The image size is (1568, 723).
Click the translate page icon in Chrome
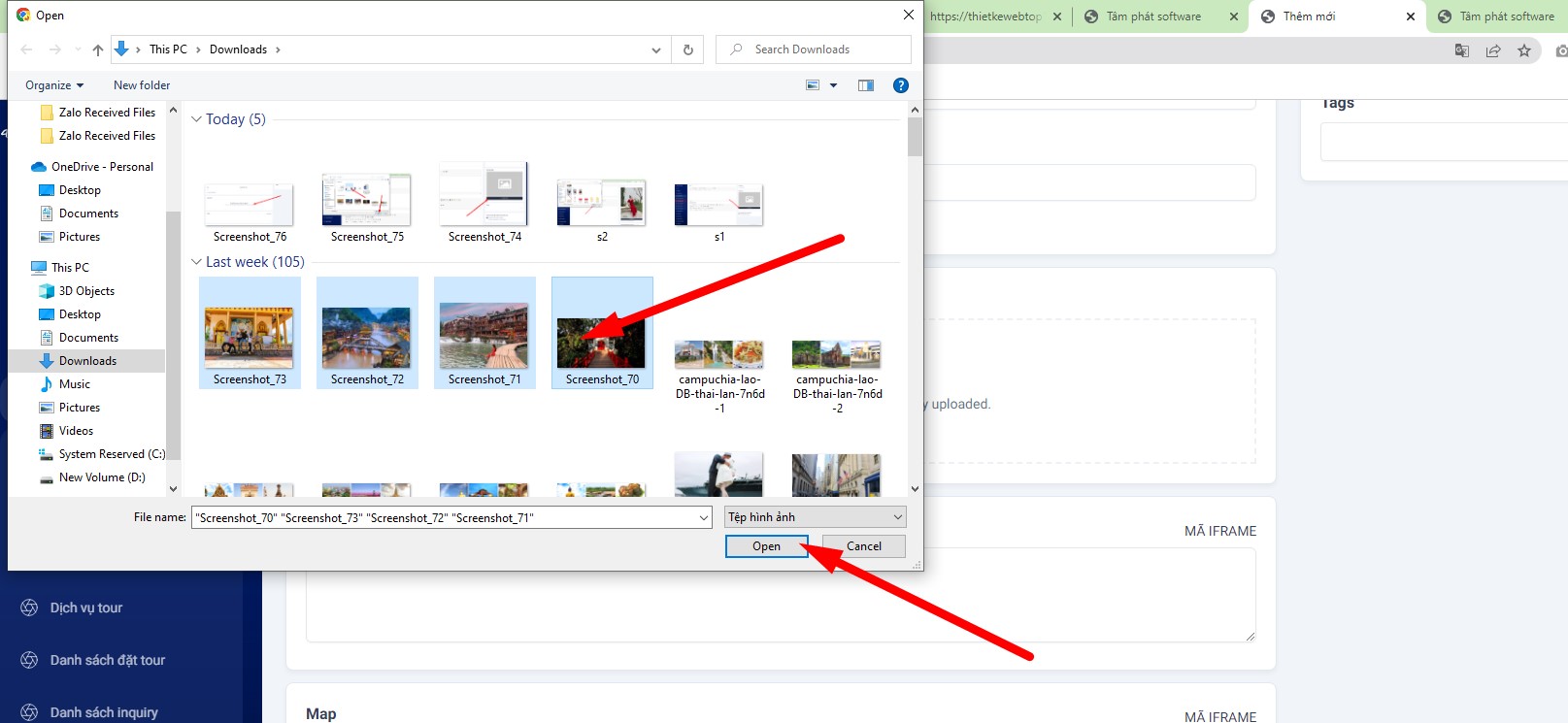[1462, 50]
